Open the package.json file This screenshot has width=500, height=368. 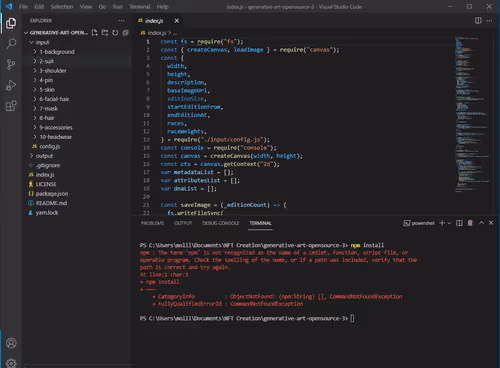(x=52, y=194)
